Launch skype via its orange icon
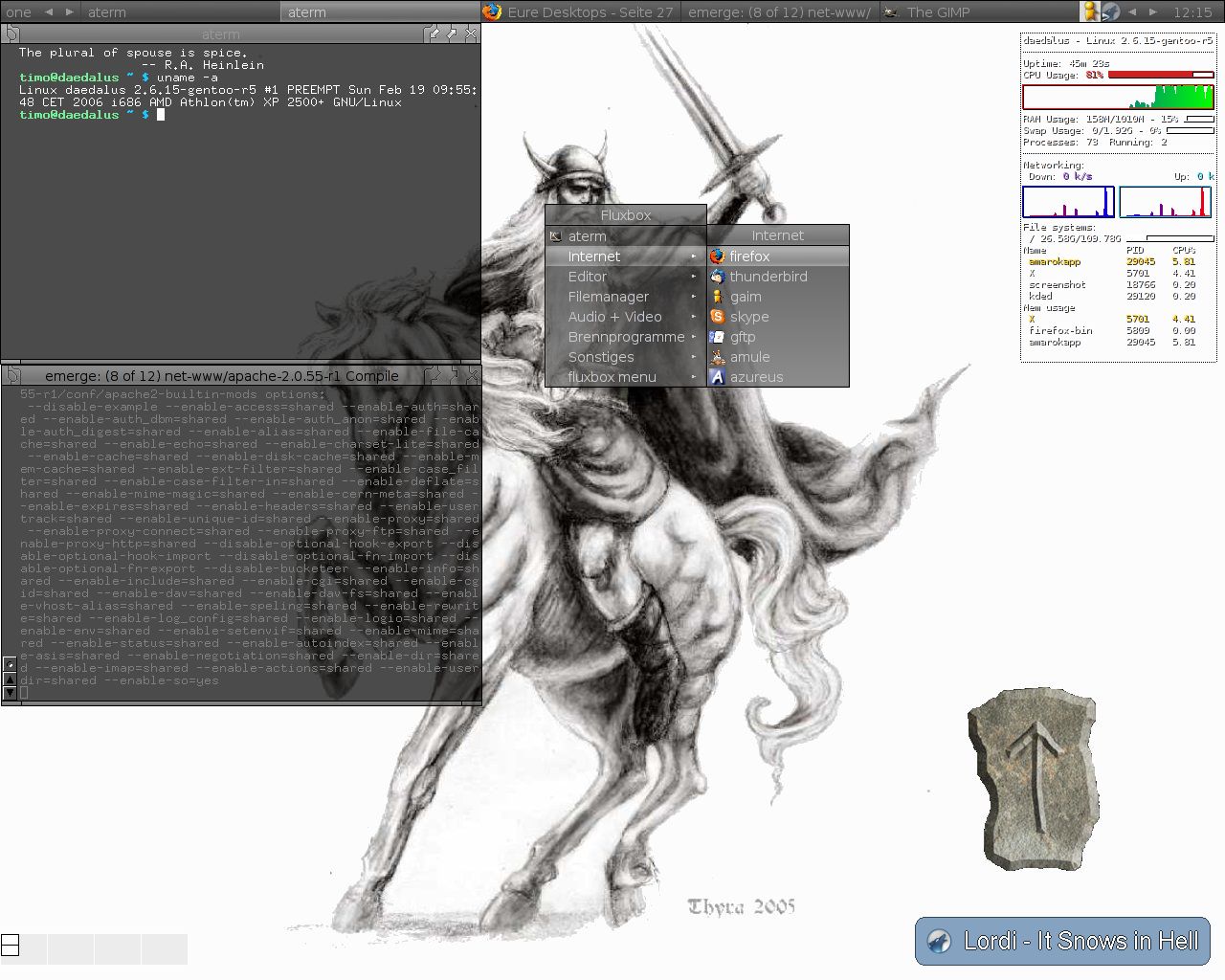Image resolution: width=1225 pixels, height=980 pixels. click(717, 317)
